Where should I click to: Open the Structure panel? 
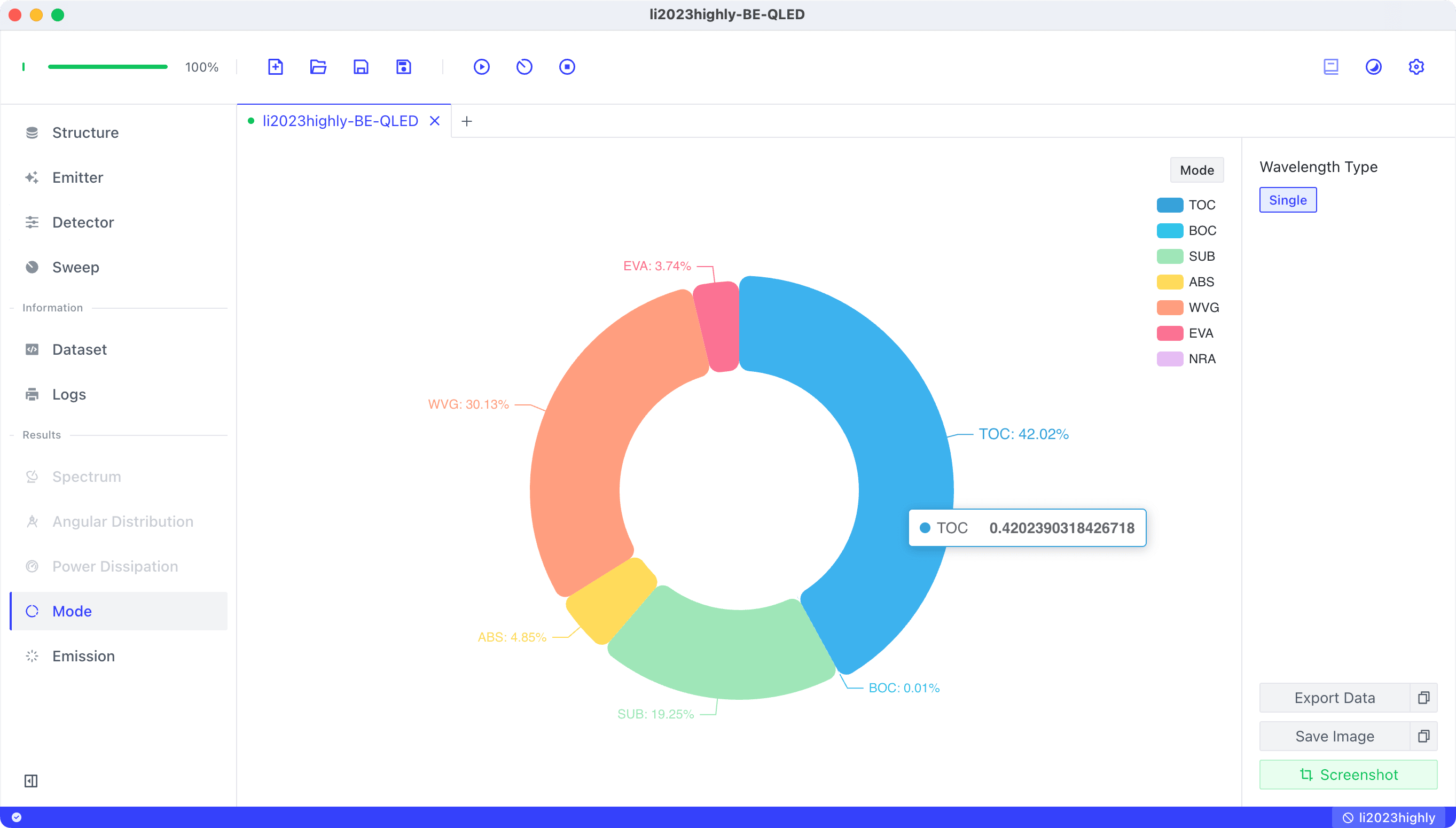(119, 132)
